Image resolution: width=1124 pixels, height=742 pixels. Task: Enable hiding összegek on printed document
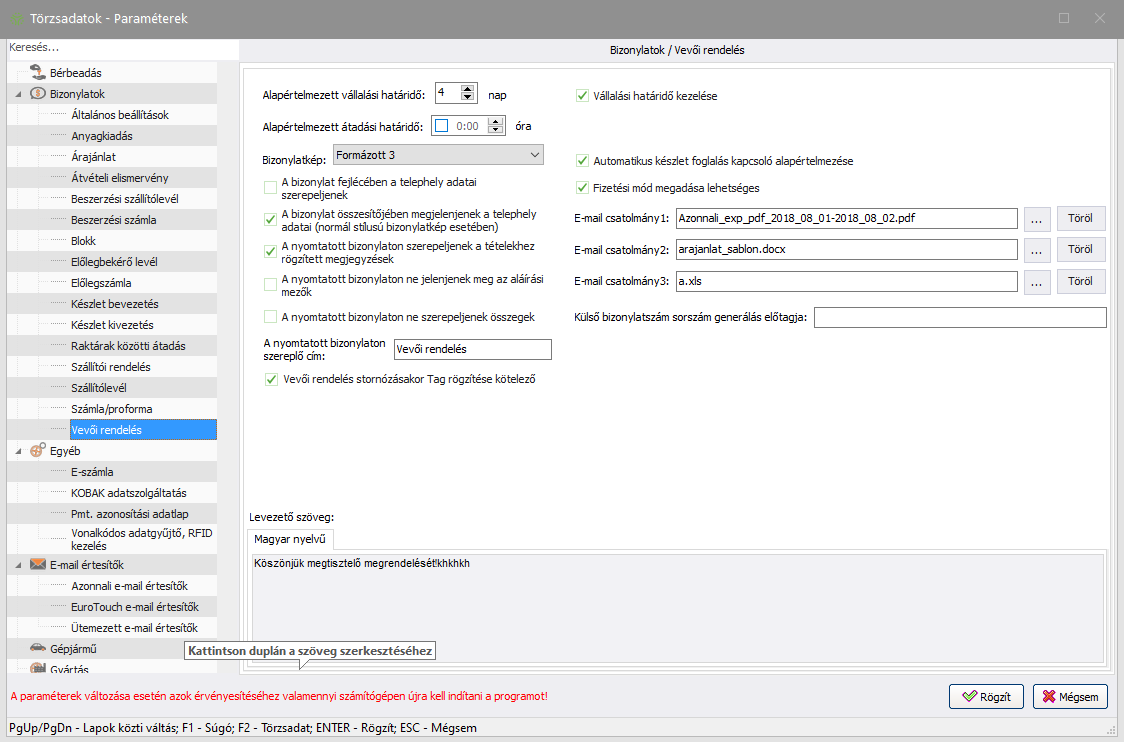[270, 317]
